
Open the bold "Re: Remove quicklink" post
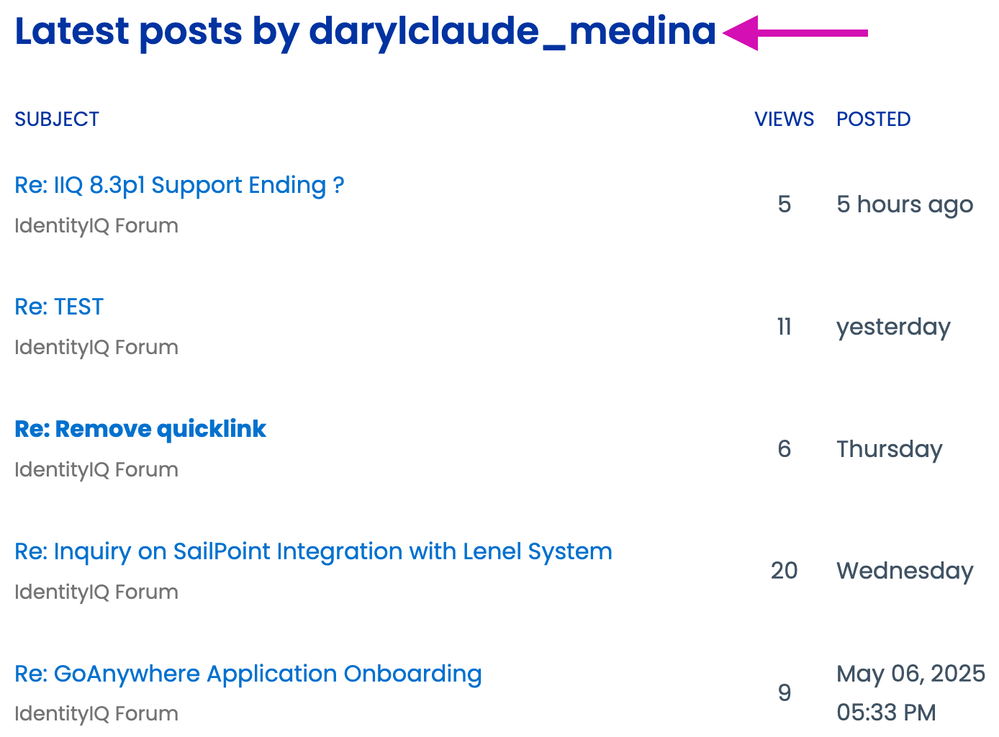(x=140, y=429)
